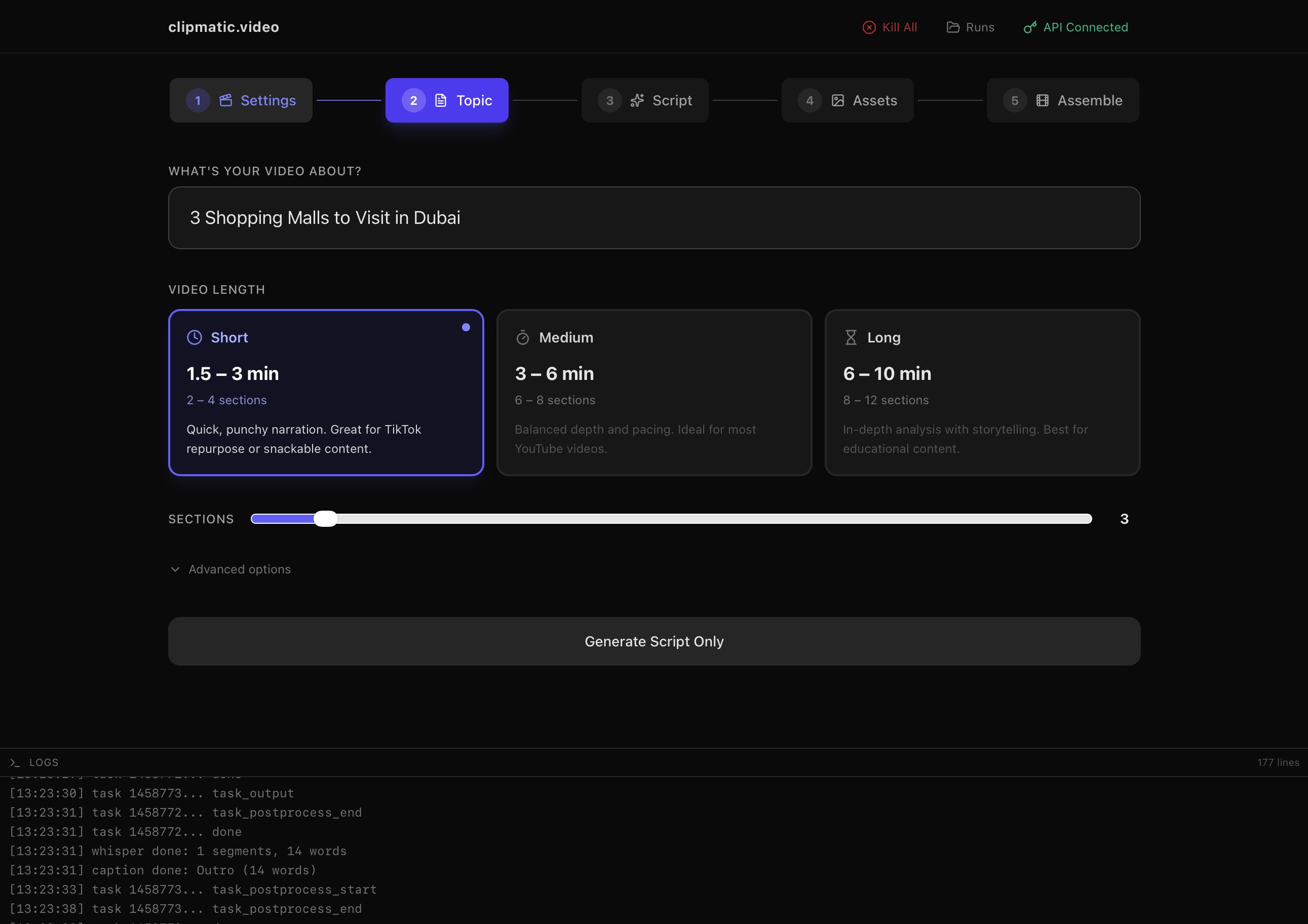Viewport: 1308px width, 924px height.
Task: Switch to the Settings step
Action: click(x=241, y=100)
